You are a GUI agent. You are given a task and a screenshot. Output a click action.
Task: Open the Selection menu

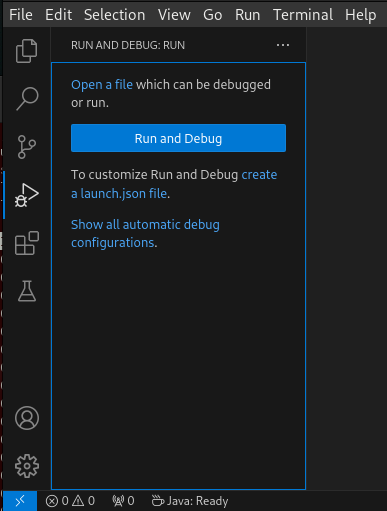[x=114, y=15]
